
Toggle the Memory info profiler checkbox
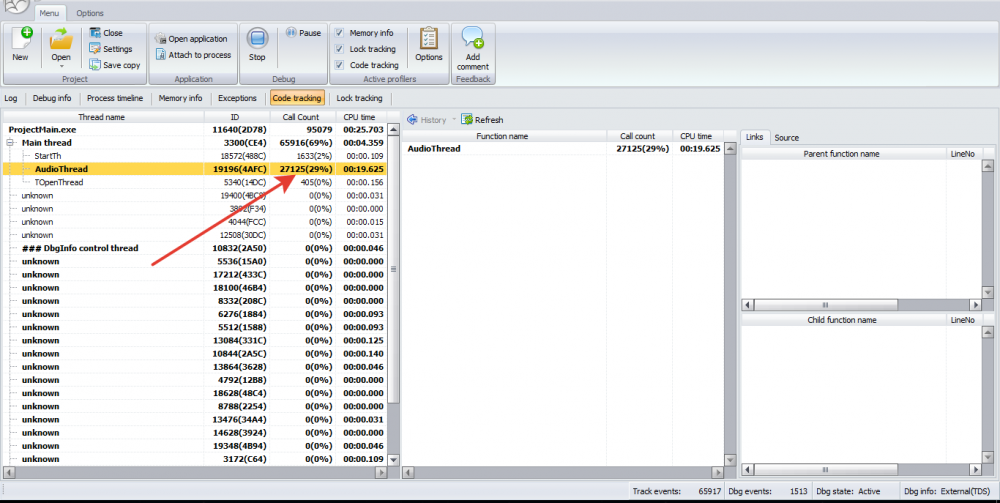[x=340, y=33]
